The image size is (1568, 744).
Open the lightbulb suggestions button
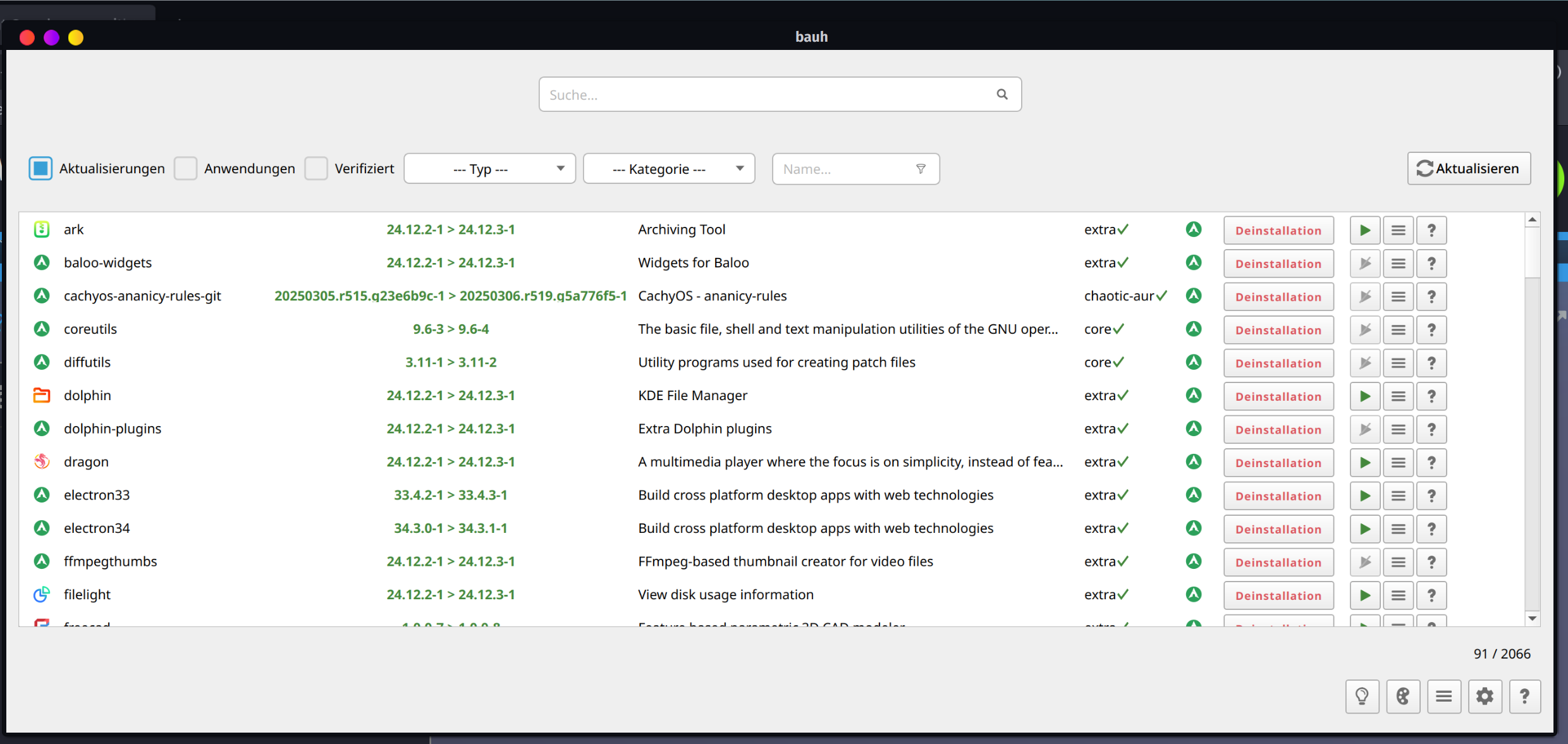pyautogui.click(x=1363, y=697)
